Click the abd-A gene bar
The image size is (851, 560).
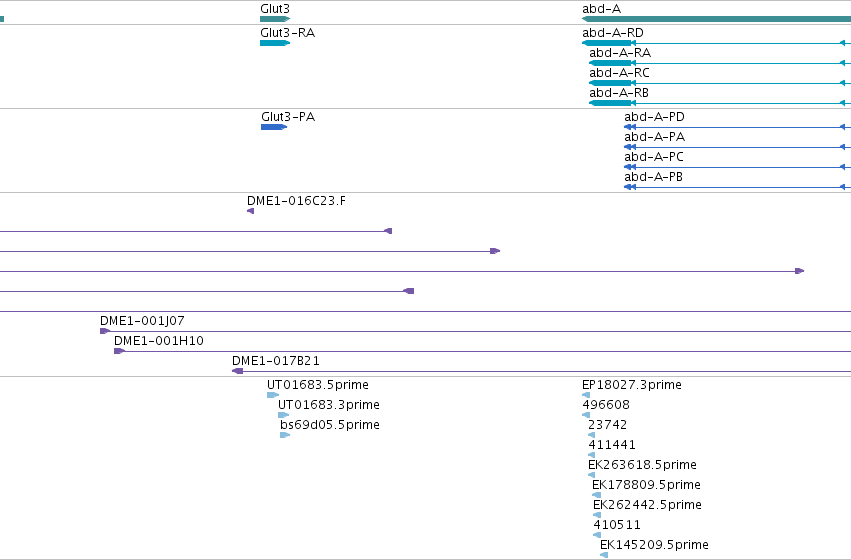point(716,19)
